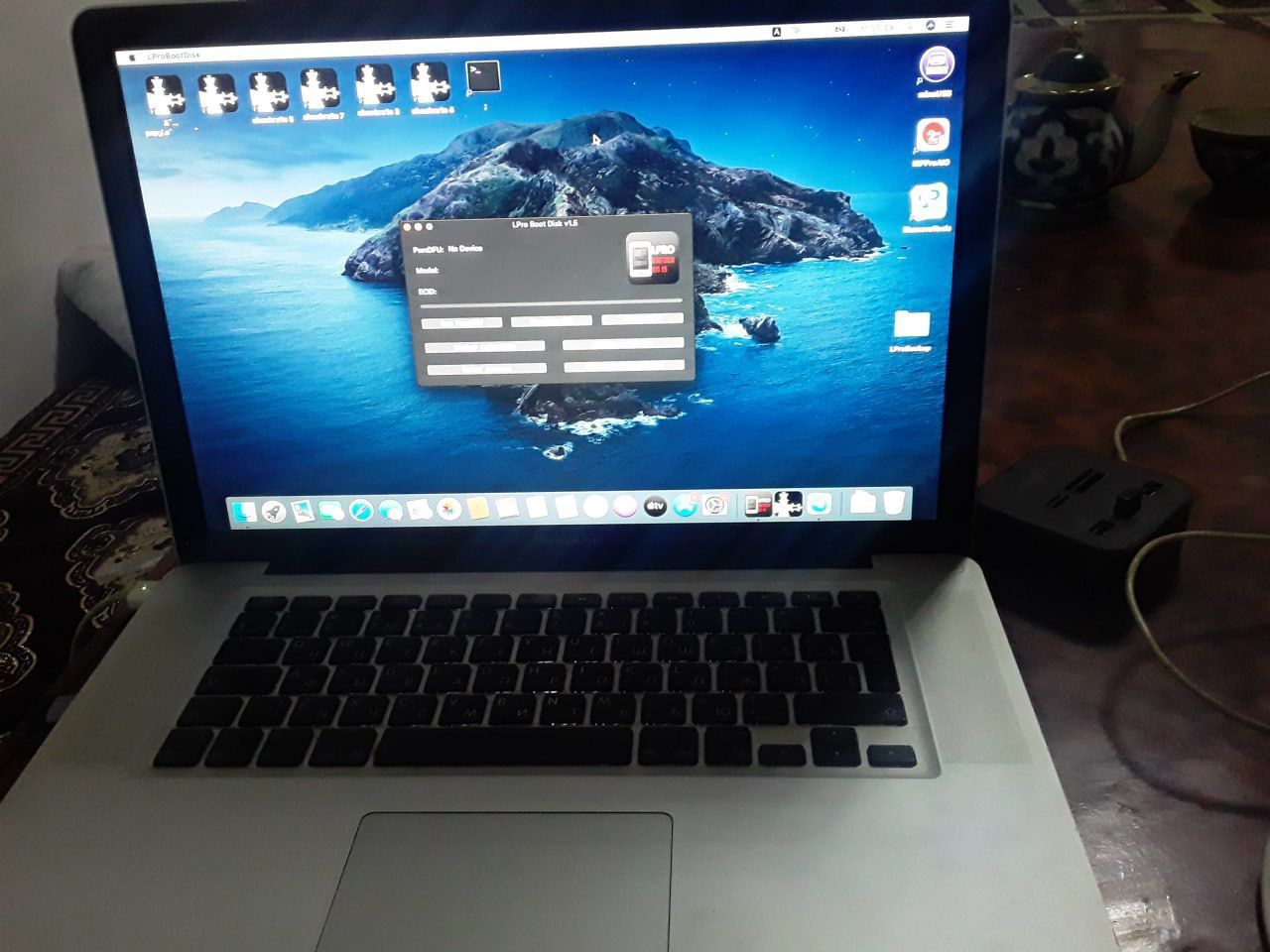The width and height of the screenshot is (1270, 952).
Task: Open the Downloads folder in the Dock
Action: point(862,502)
